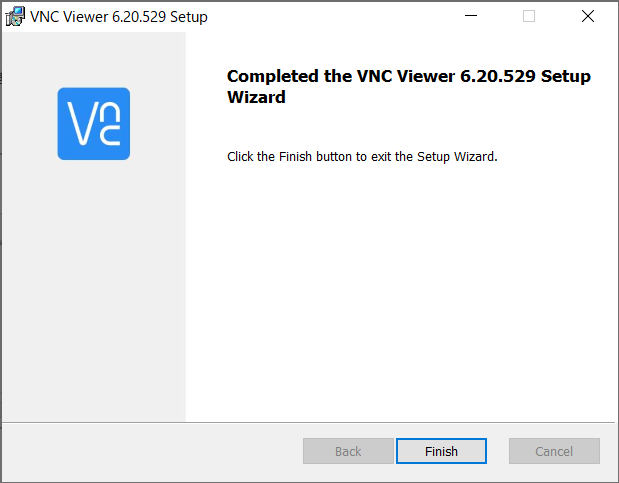619x483 pixels.
Task: Click the empty title bar area right of the title
Action: [330, 16]
